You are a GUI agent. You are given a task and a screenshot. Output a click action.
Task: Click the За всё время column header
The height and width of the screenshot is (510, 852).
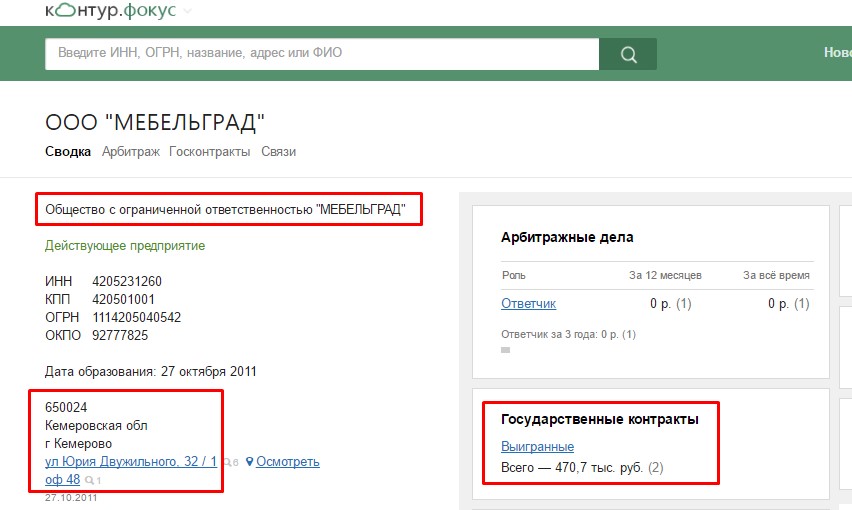(776, 275)
